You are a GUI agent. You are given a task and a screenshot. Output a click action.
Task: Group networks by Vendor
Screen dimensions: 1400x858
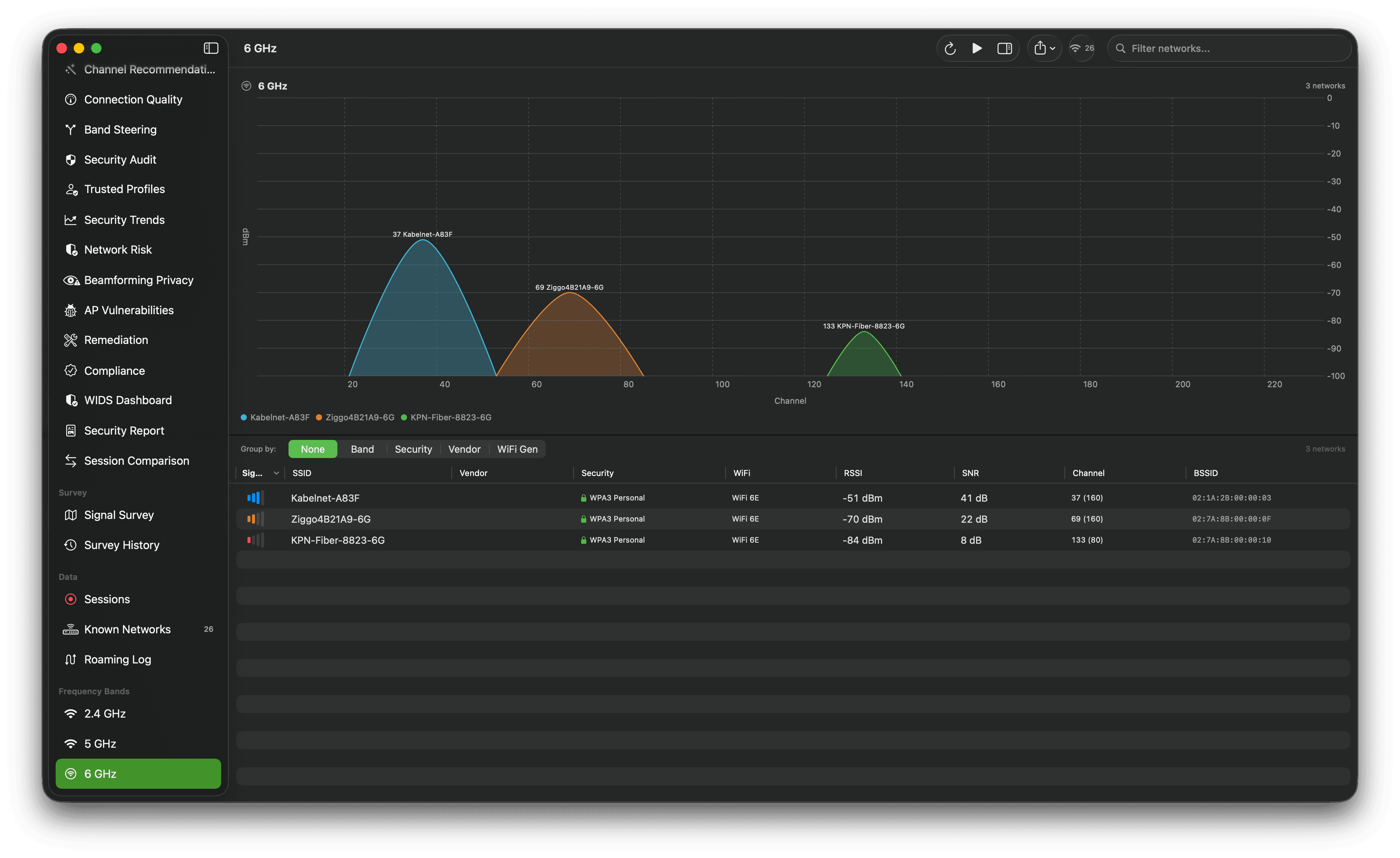[464, 449]
